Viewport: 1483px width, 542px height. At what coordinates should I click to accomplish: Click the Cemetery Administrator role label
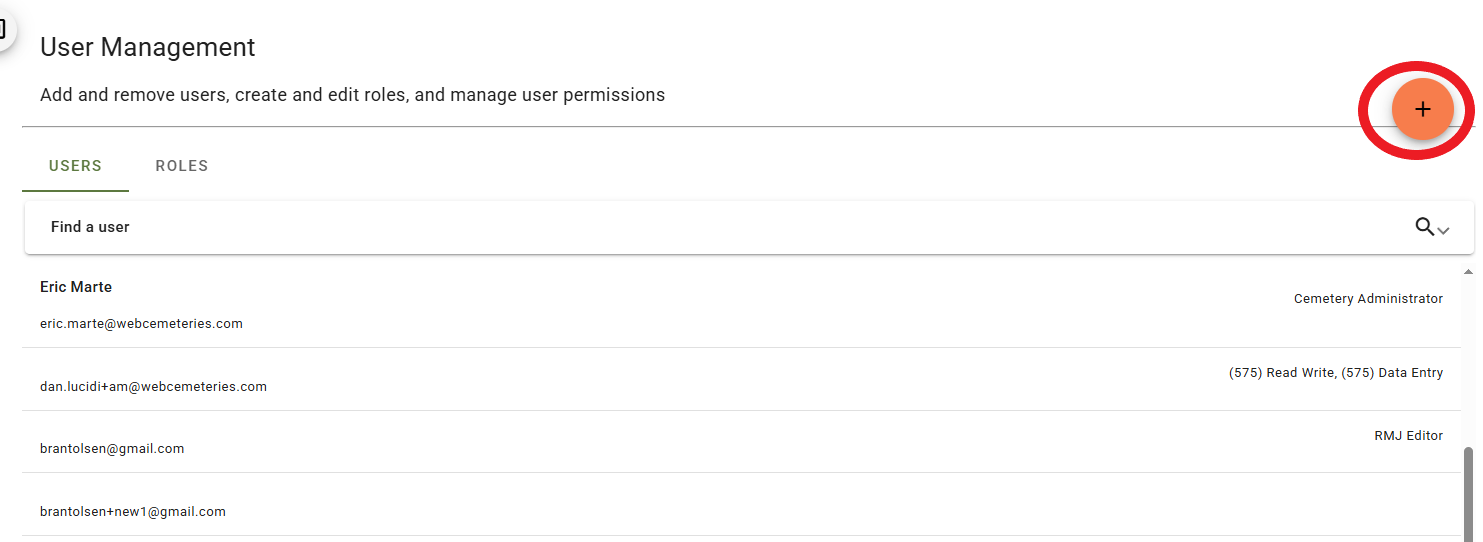tap(1368, 299)
